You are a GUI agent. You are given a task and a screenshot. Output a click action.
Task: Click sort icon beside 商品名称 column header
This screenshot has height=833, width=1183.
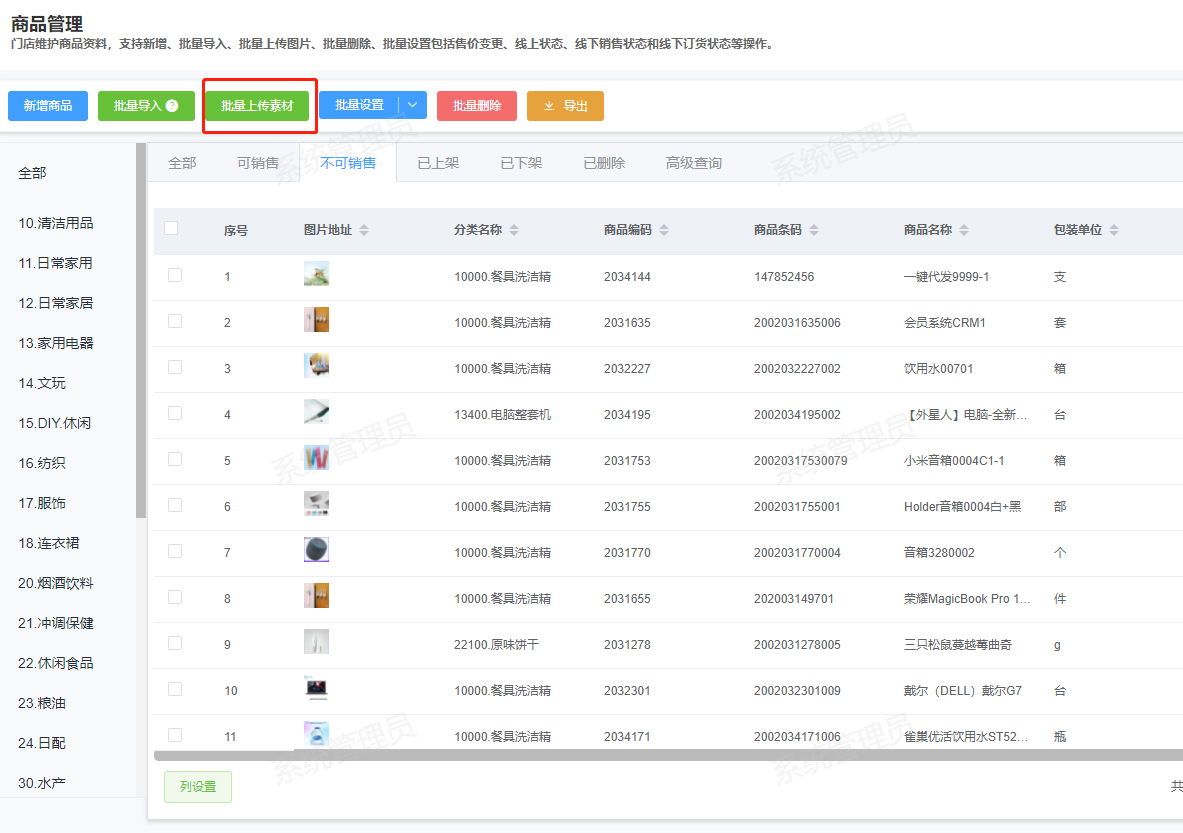click(x=964, y=230)
